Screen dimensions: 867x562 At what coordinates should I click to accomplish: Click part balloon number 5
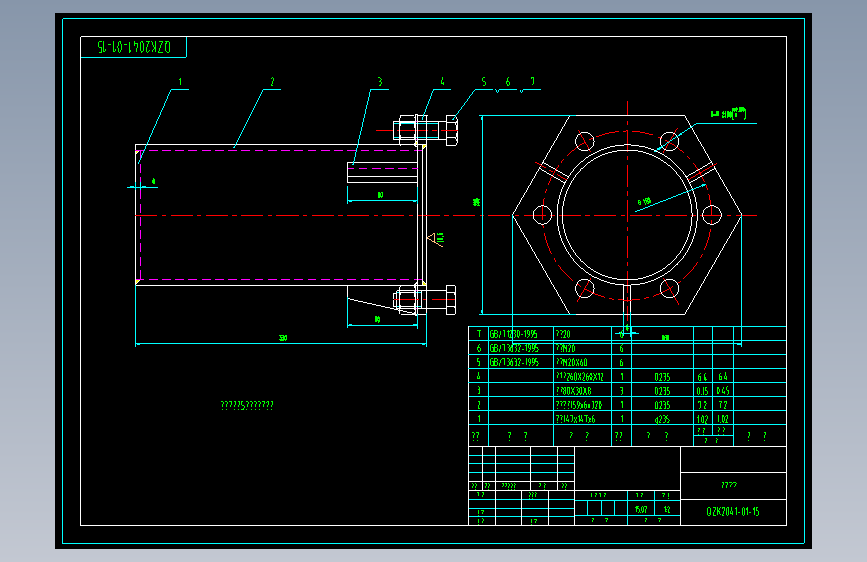pyautogui.click(x=484, y=82)
